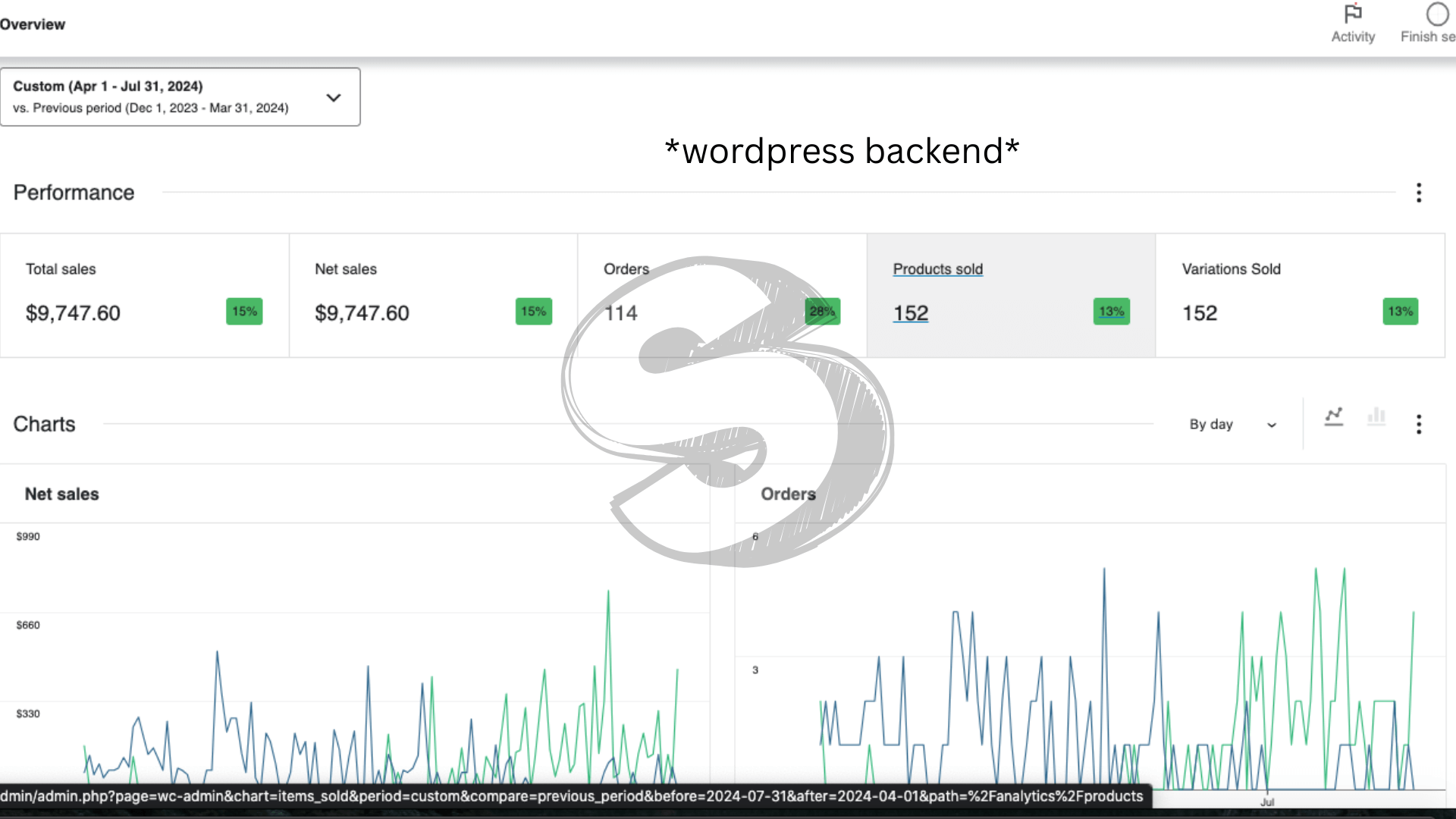Click the 15% badge on Net sales

(x=534, y=312)
